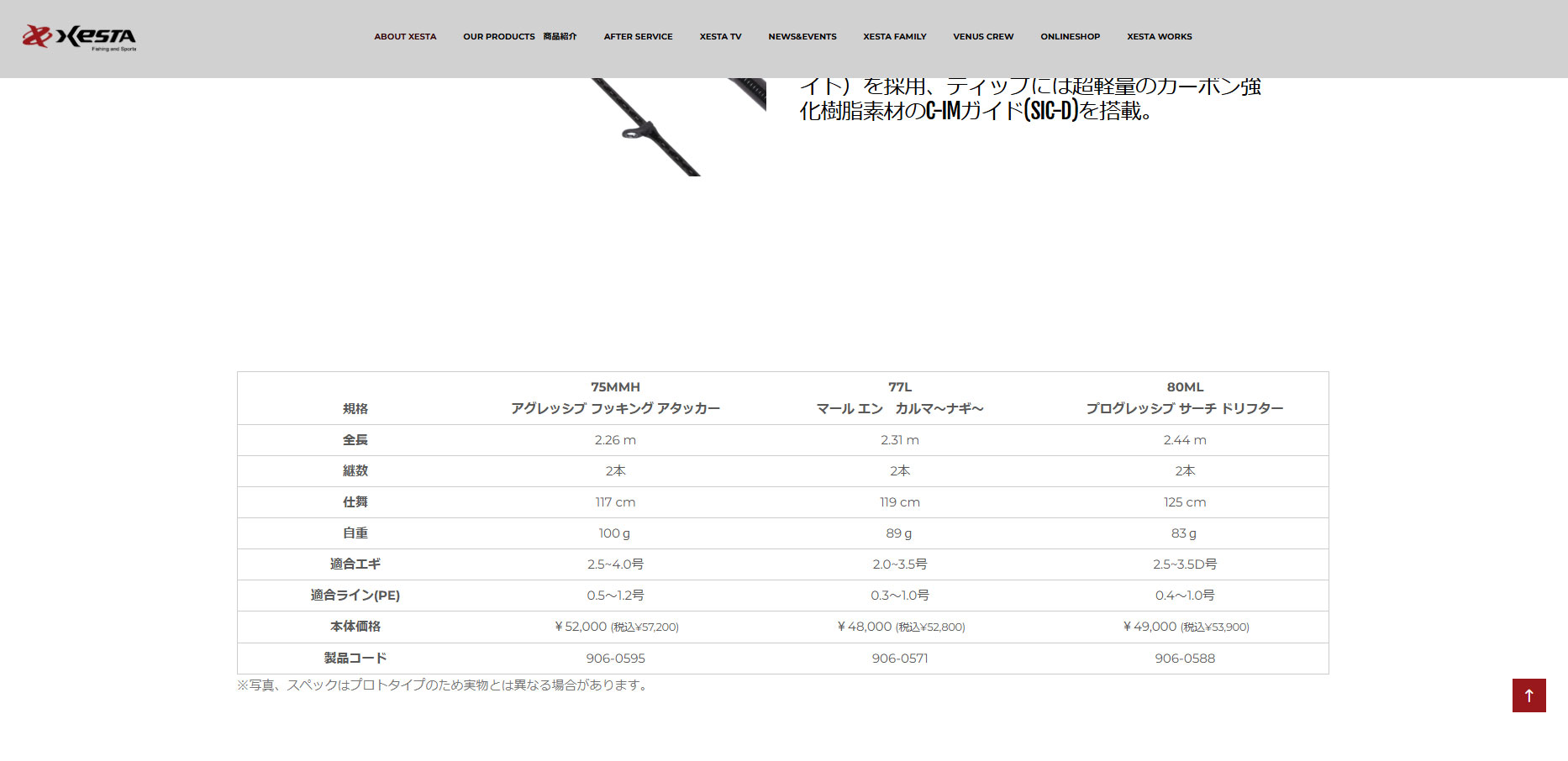Viewport: 1568px width, 761px height.
Task: Select the 80ML column header
Action: (x=1185, y=387)
